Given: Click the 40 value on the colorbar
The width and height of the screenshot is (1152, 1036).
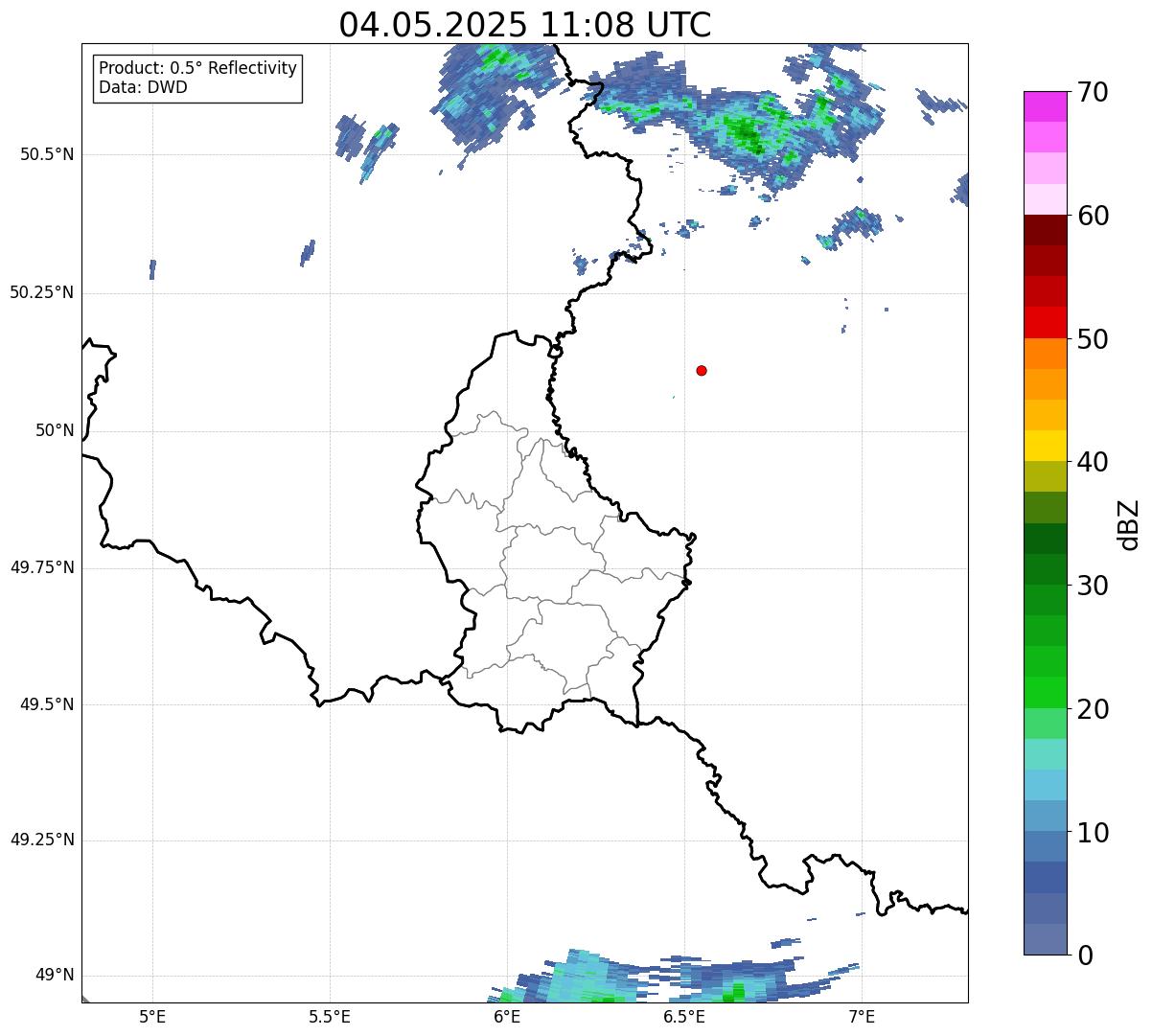Looking at the screenshot, I should tap(1093, 462).
